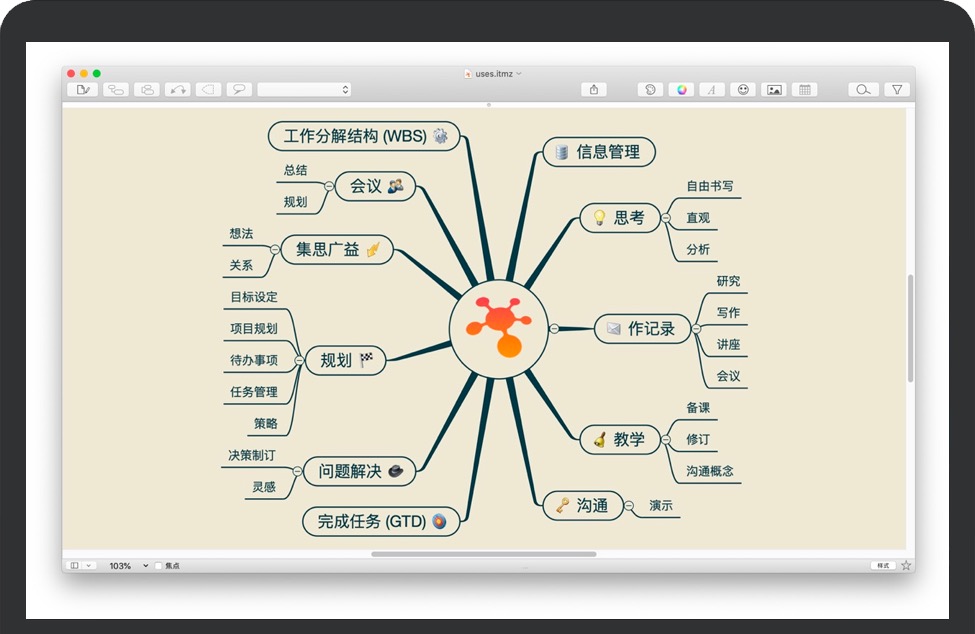
Task: Click the 样式 button
Action: [883, 566]
